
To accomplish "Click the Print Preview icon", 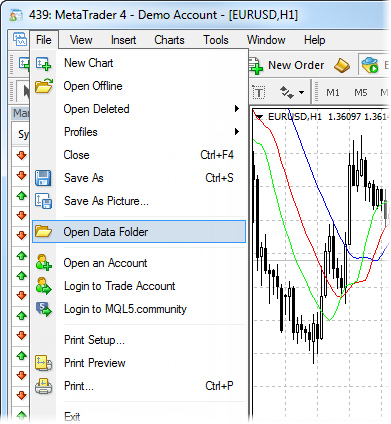I will pos(44,363).
